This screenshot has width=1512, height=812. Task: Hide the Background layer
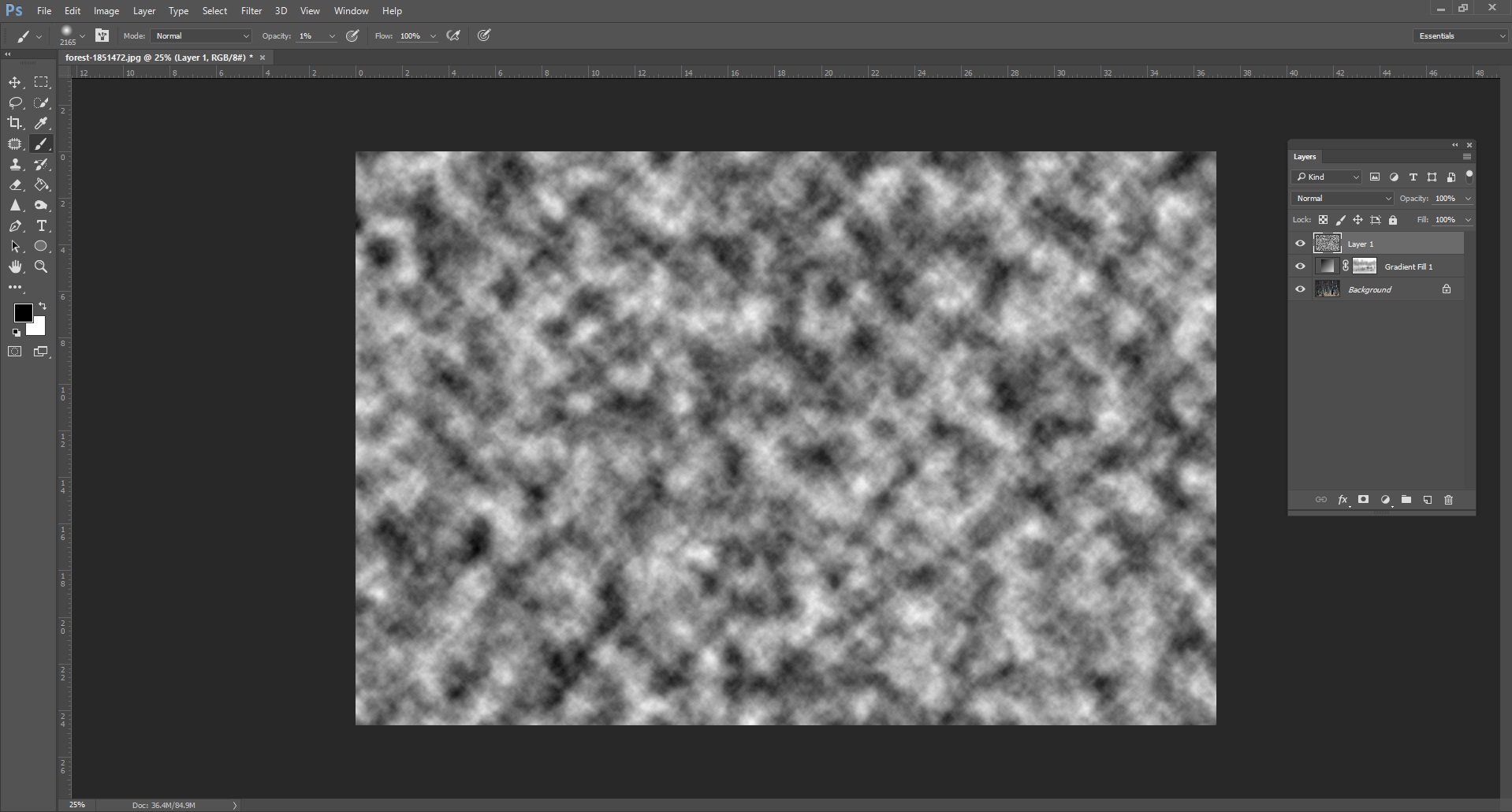point(1300,289)
